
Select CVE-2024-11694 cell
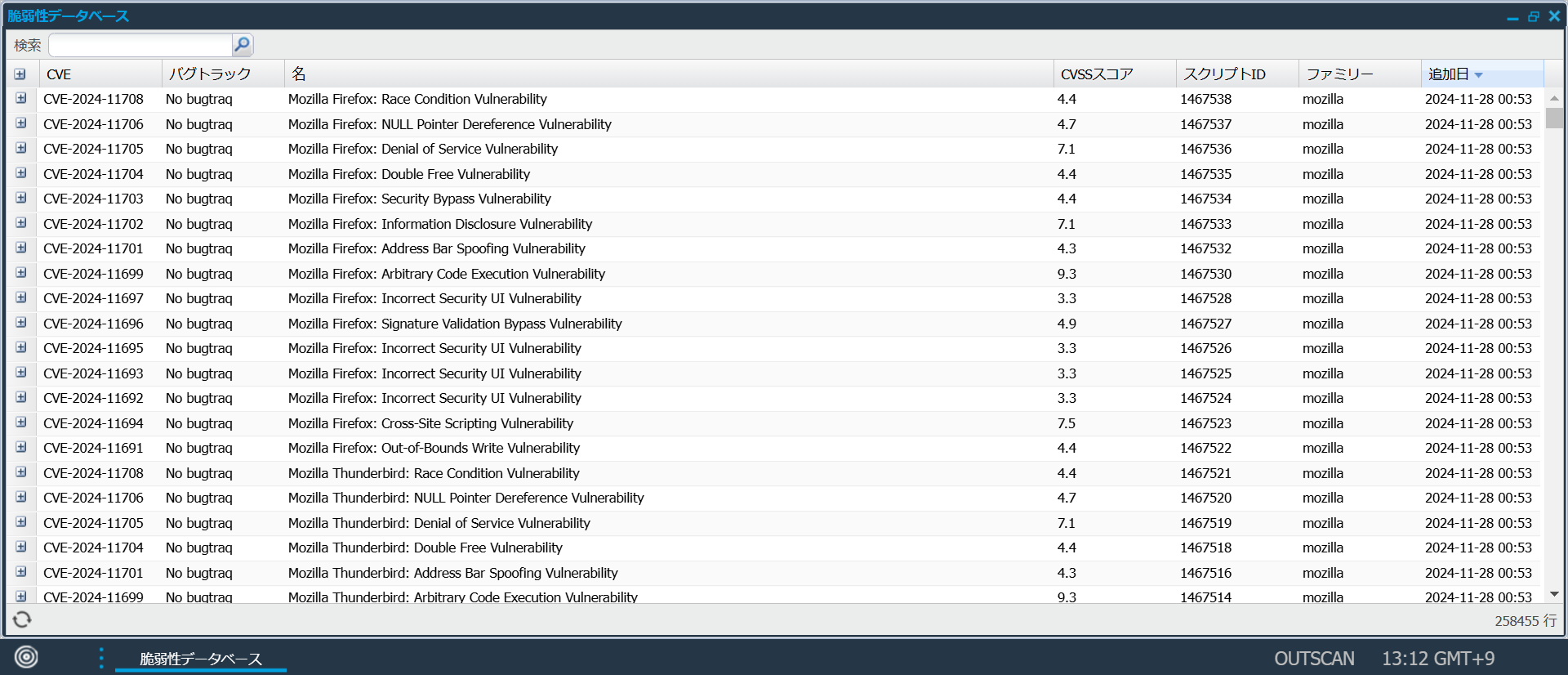click(93, 423)
